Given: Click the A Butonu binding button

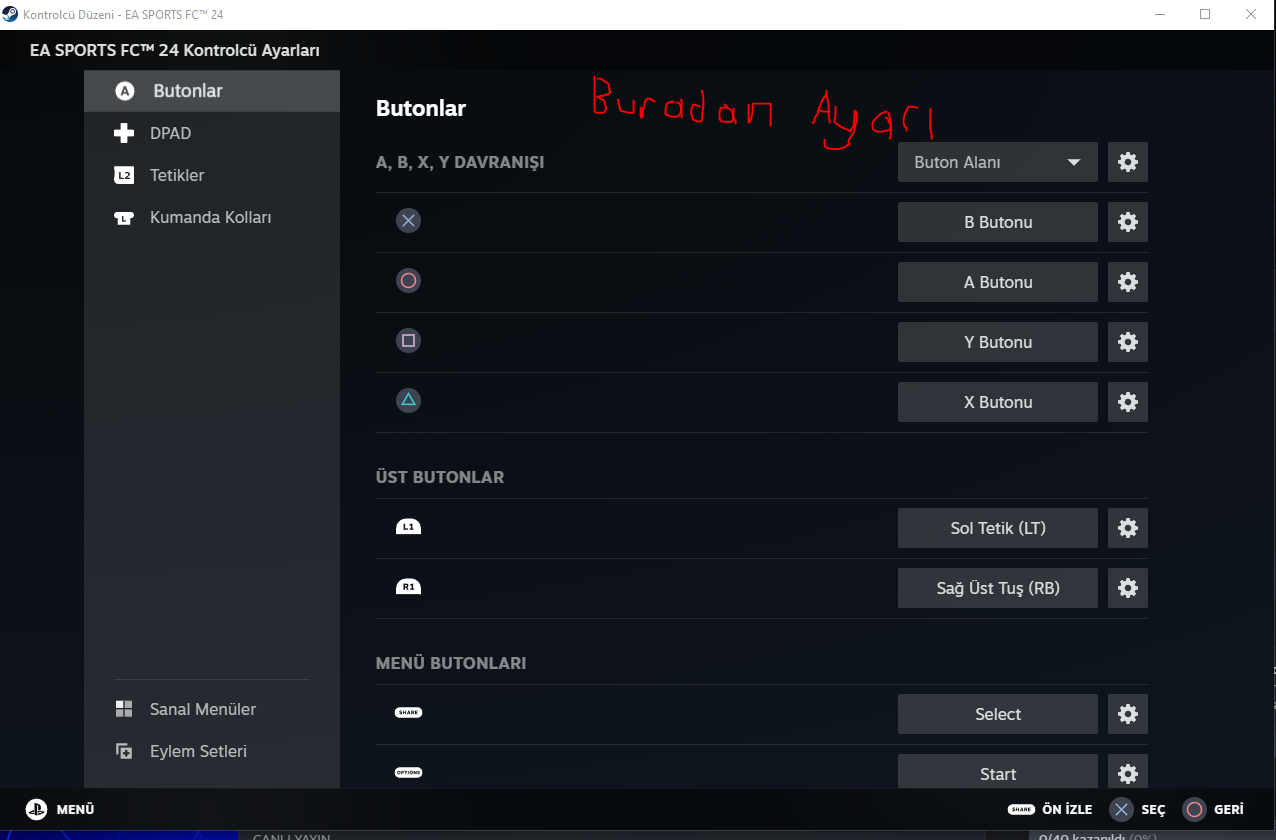Looking at the screenshot, I should pos(998,282).
